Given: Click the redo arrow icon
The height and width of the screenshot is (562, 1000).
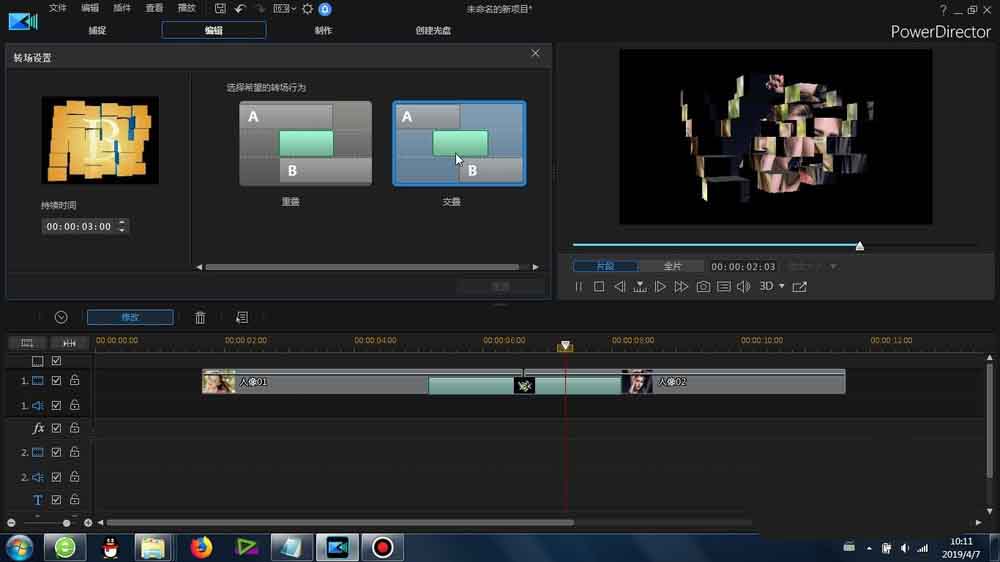Looking at the screenshot, I should [x=260, y=8].
